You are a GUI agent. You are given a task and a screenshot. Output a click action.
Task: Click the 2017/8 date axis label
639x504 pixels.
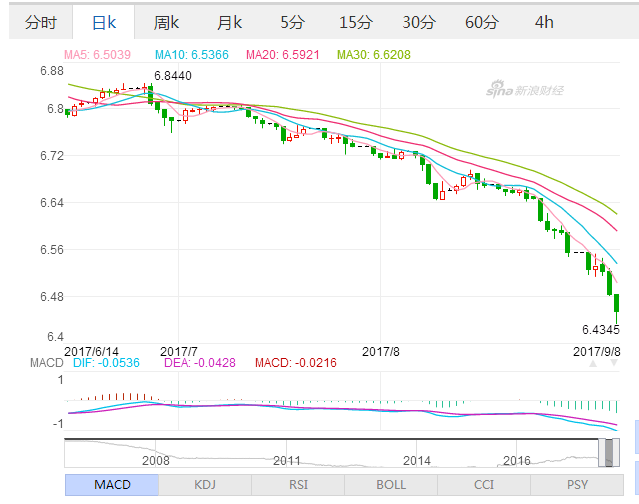pyautogui.click(x=381, y=351)
